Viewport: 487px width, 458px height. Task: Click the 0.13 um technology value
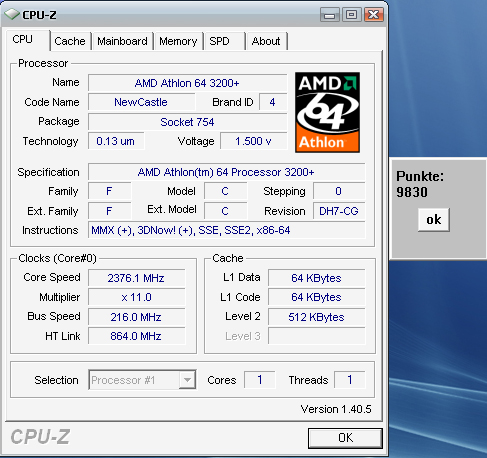click(x=116, y=141)
